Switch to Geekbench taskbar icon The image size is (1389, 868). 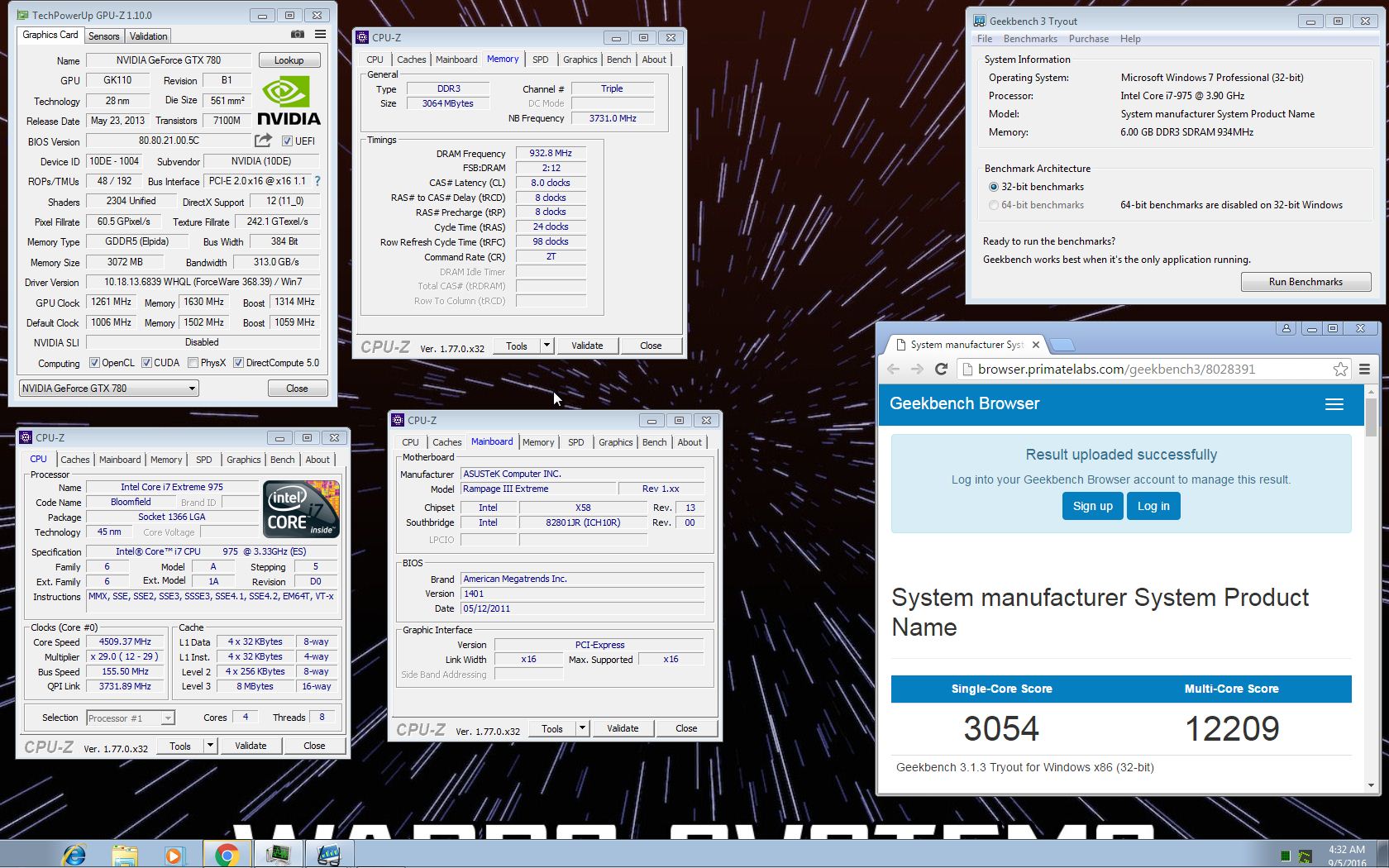point(329,855)
